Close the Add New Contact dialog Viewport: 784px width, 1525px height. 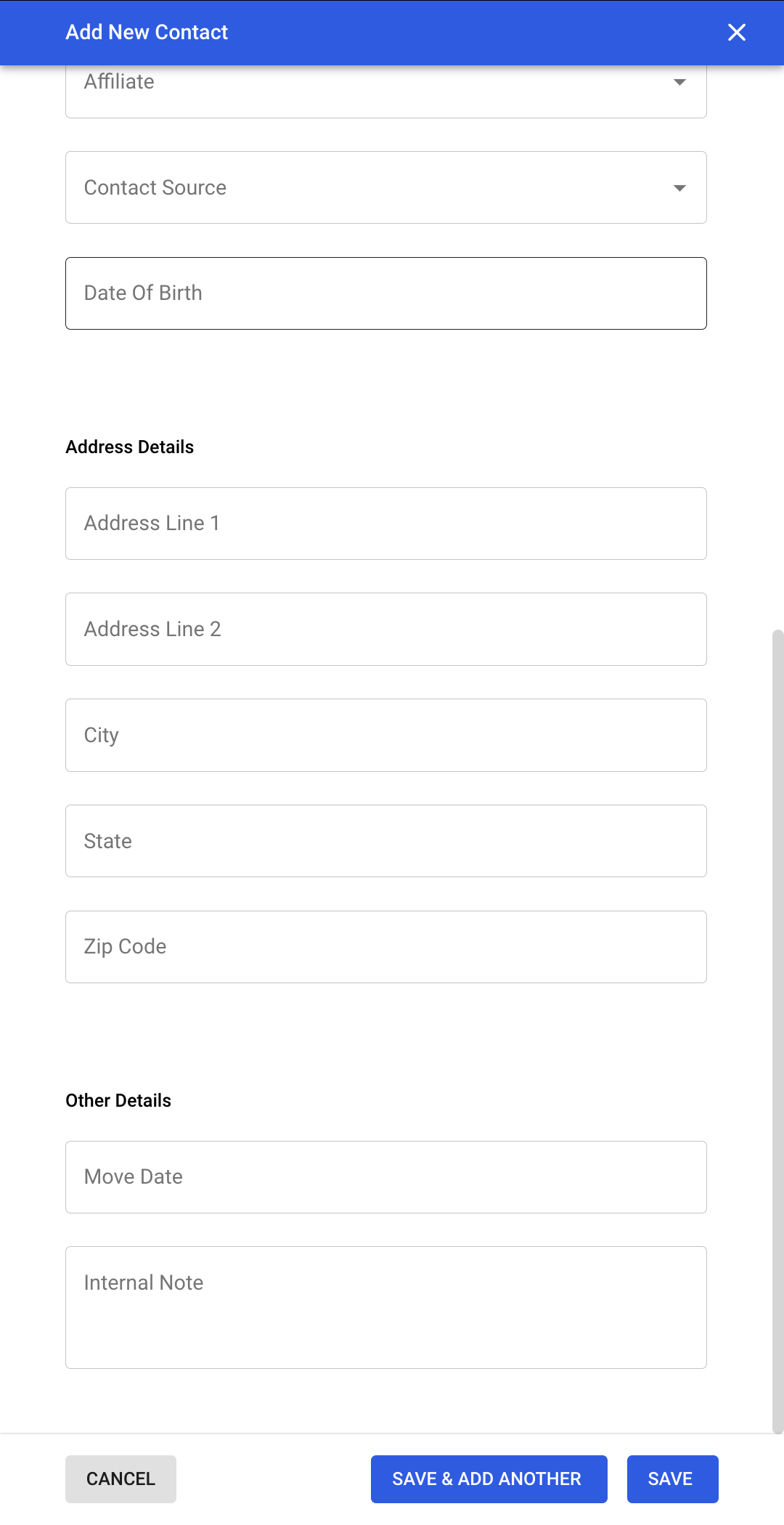736,33
